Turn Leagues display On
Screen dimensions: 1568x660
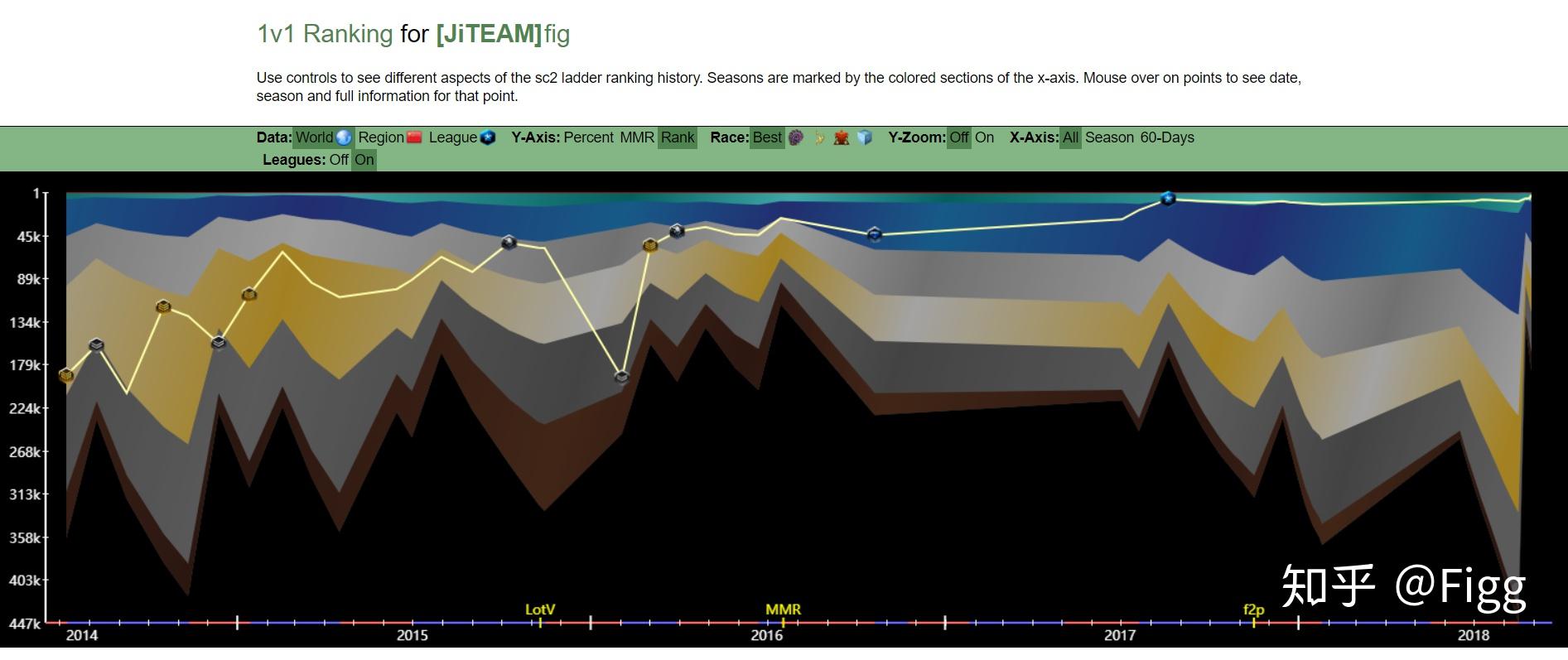tap(364, 160)
